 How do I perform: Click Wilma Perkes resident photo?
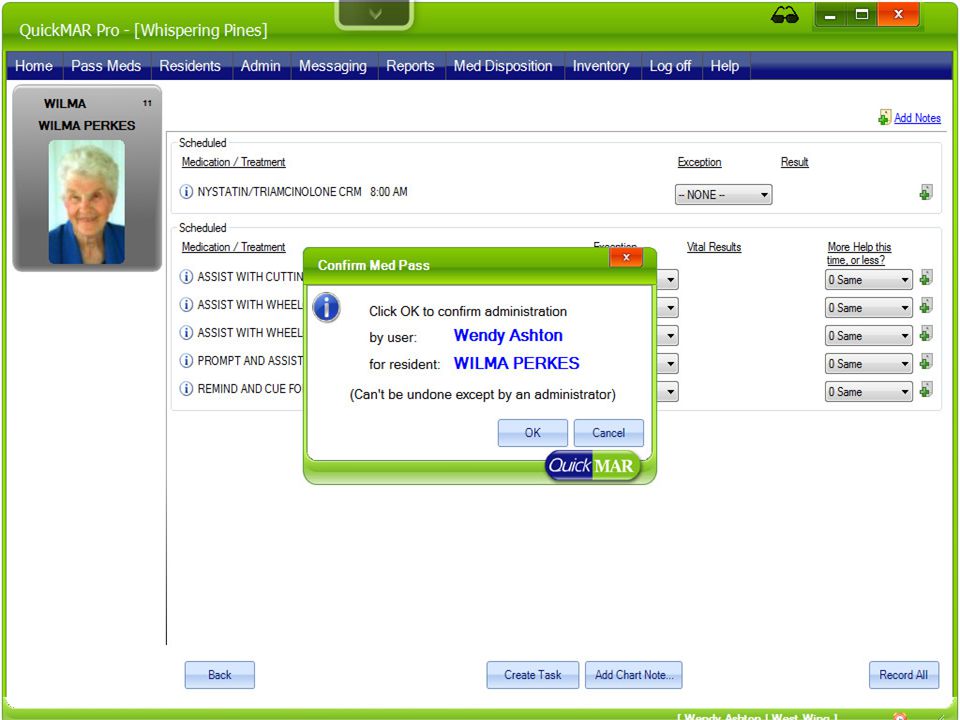click(x=87, y=202)
